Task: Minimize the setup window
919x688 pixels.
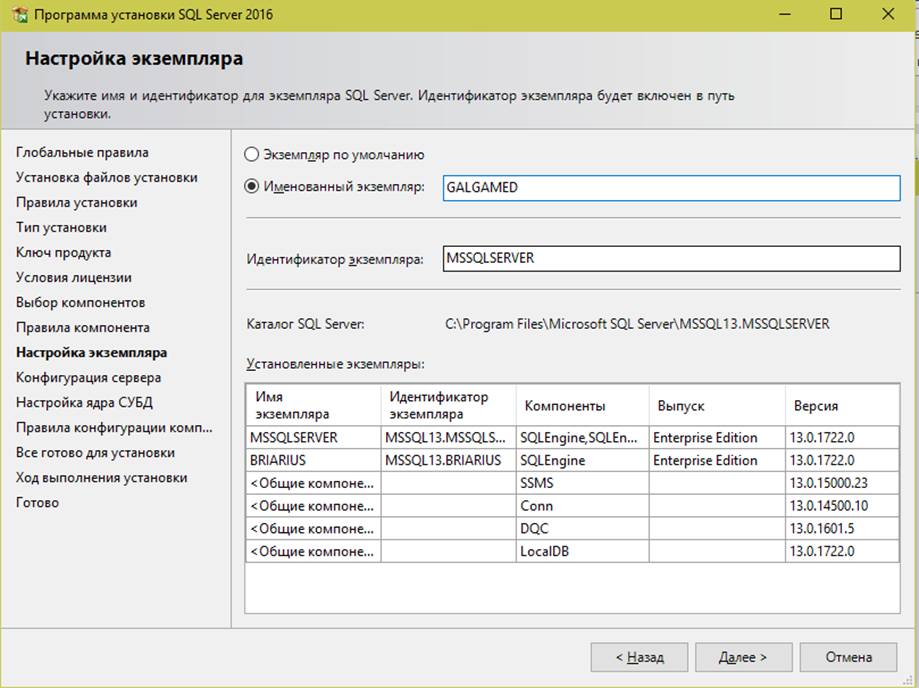Action: pos(785,14)
